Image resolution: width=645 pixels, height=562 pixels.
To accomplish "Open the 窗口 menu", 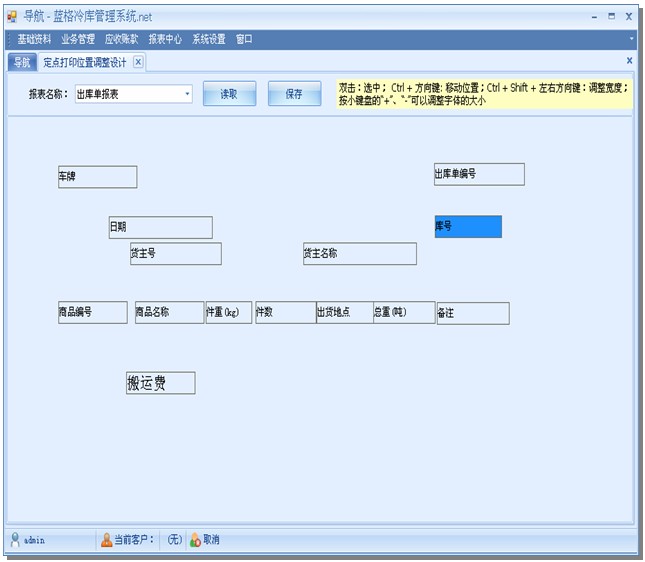I will 244,39.
